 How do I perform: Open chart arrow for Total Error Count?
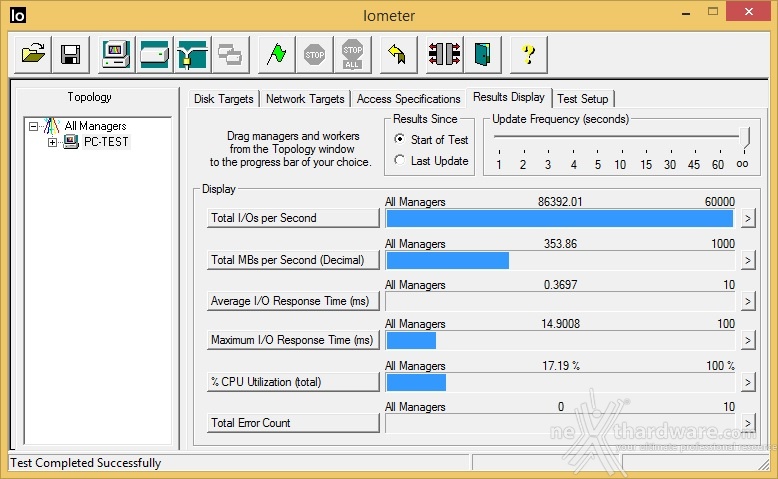[748, 423]
